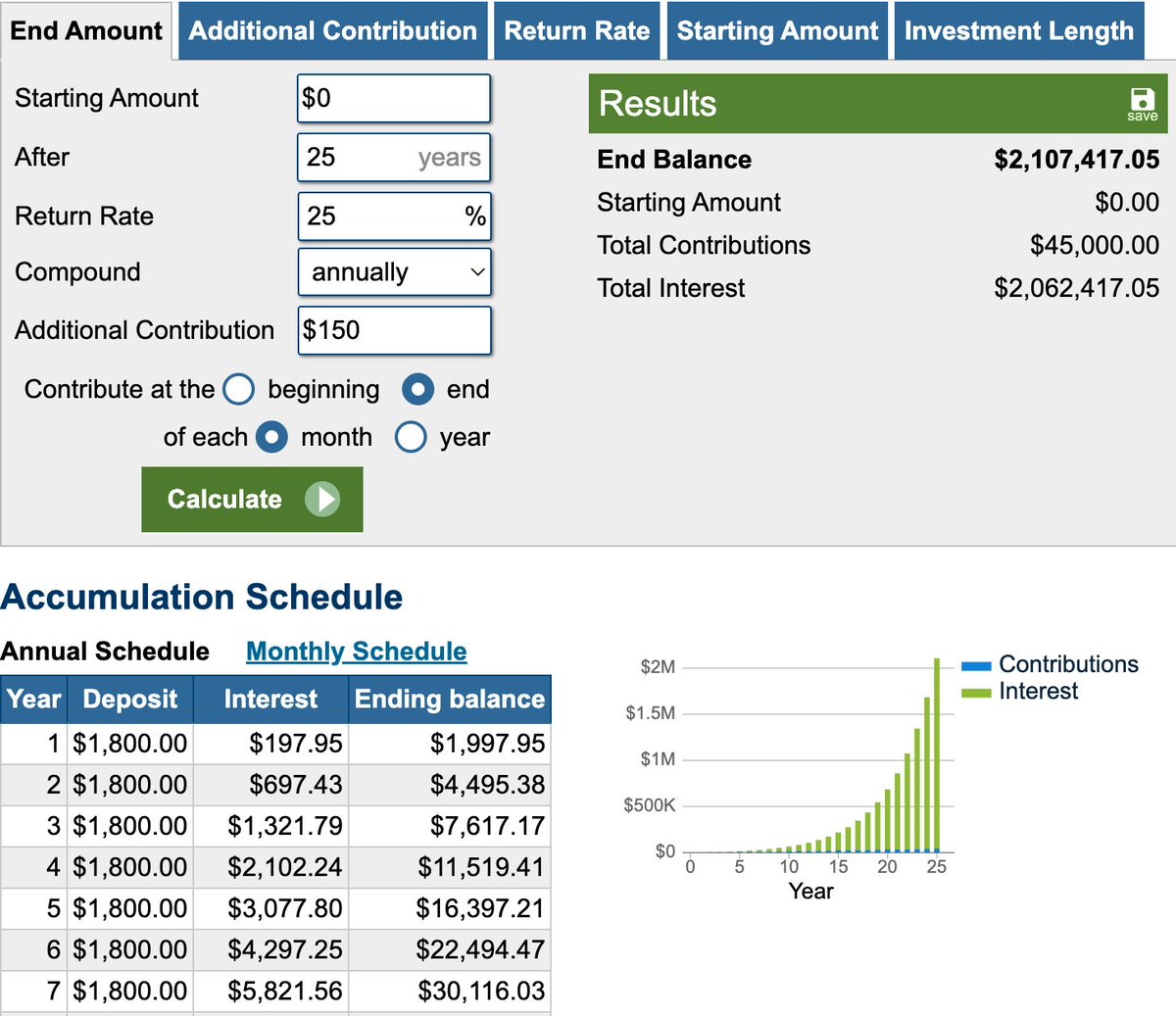Screen dimensions: 1176x1016
Task: Open the Additional Contribution tab
Action: click(x=333, y=30)
